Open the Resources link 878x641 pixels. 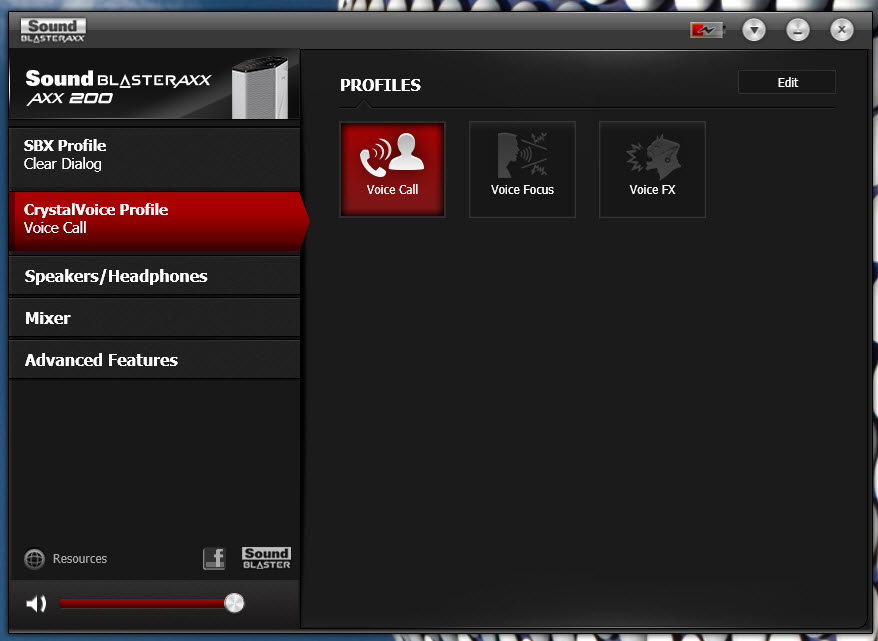(x=80, y=559)
